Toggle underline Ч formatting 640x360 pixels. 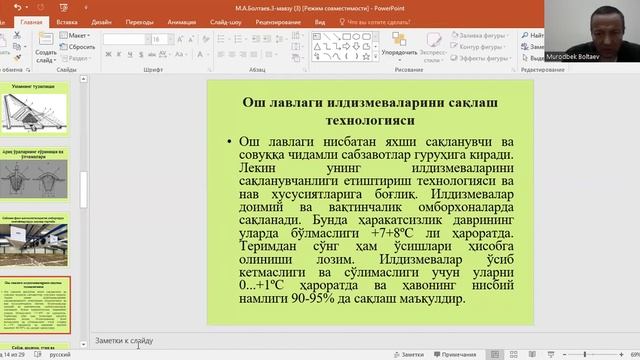point(130,54)
